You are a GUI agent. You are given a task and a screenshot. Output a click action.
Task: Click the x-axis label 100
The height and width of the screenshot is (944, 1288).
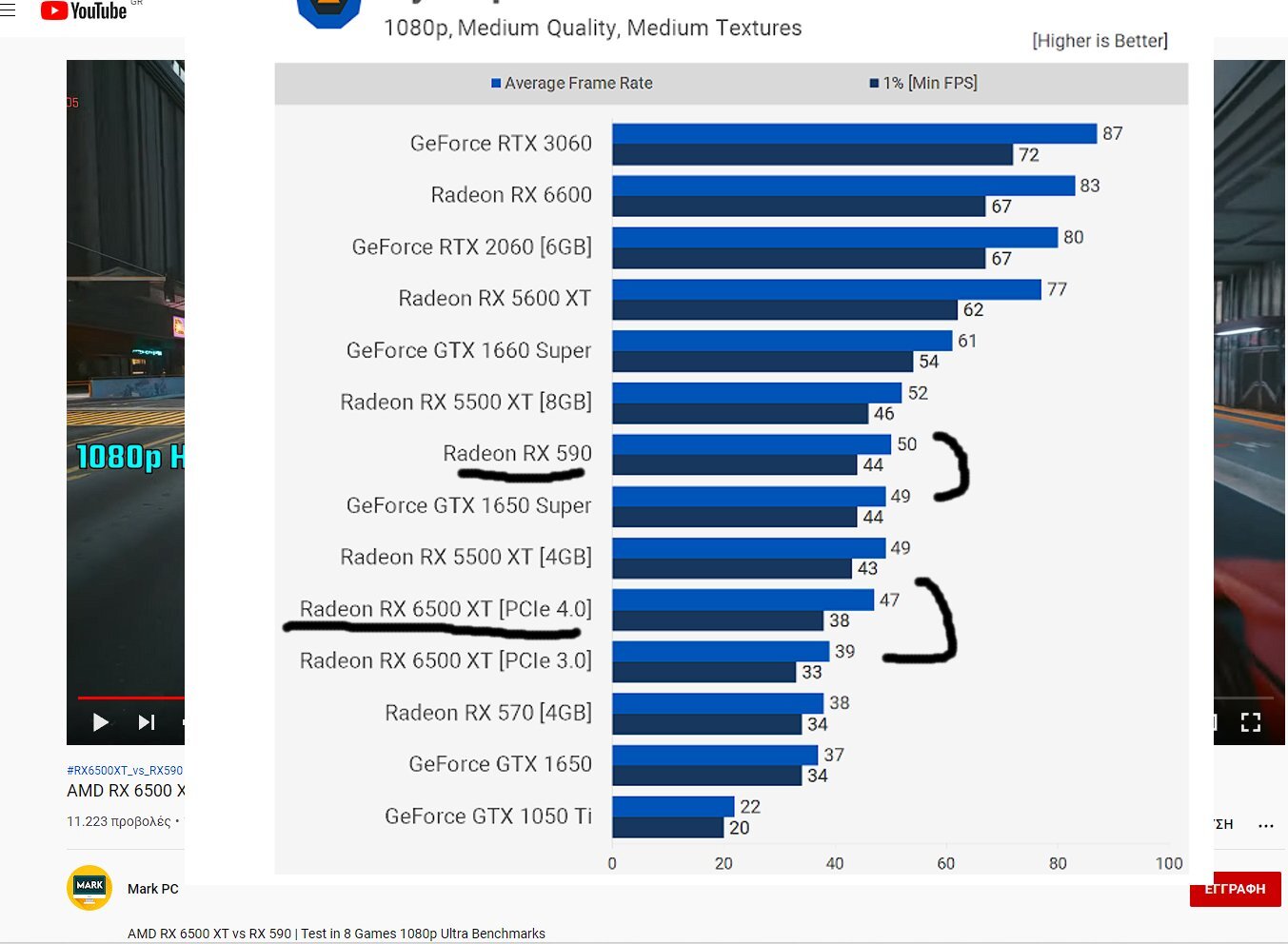[x=1169, y=864]
